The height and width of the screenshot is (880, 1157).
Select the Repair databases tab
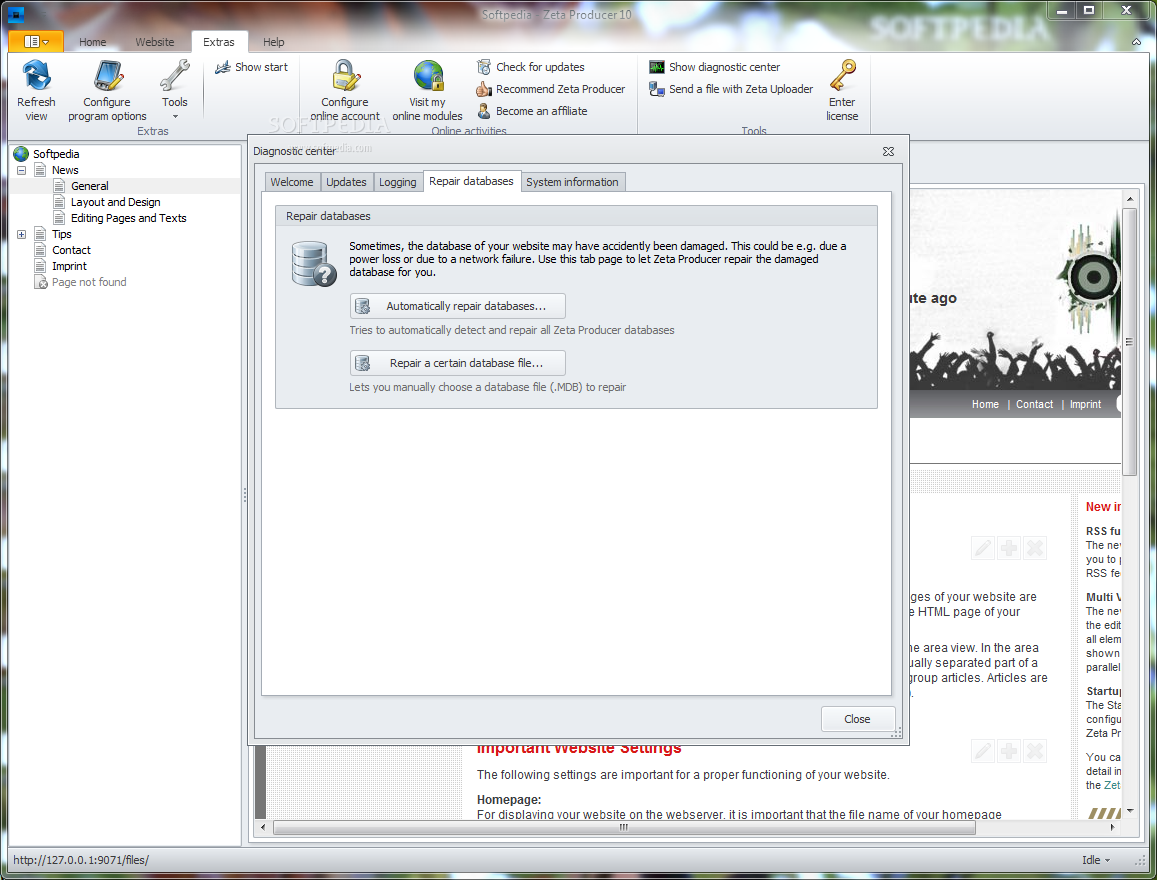point(472,181)
